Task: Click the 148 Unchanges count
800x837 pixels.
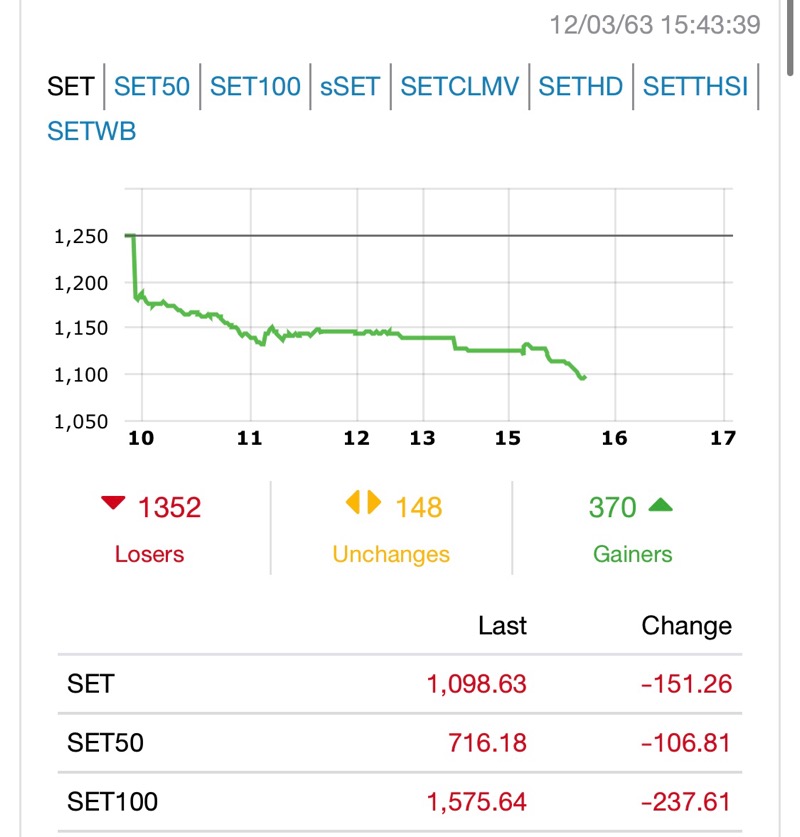Action: (x=418, y=508)
